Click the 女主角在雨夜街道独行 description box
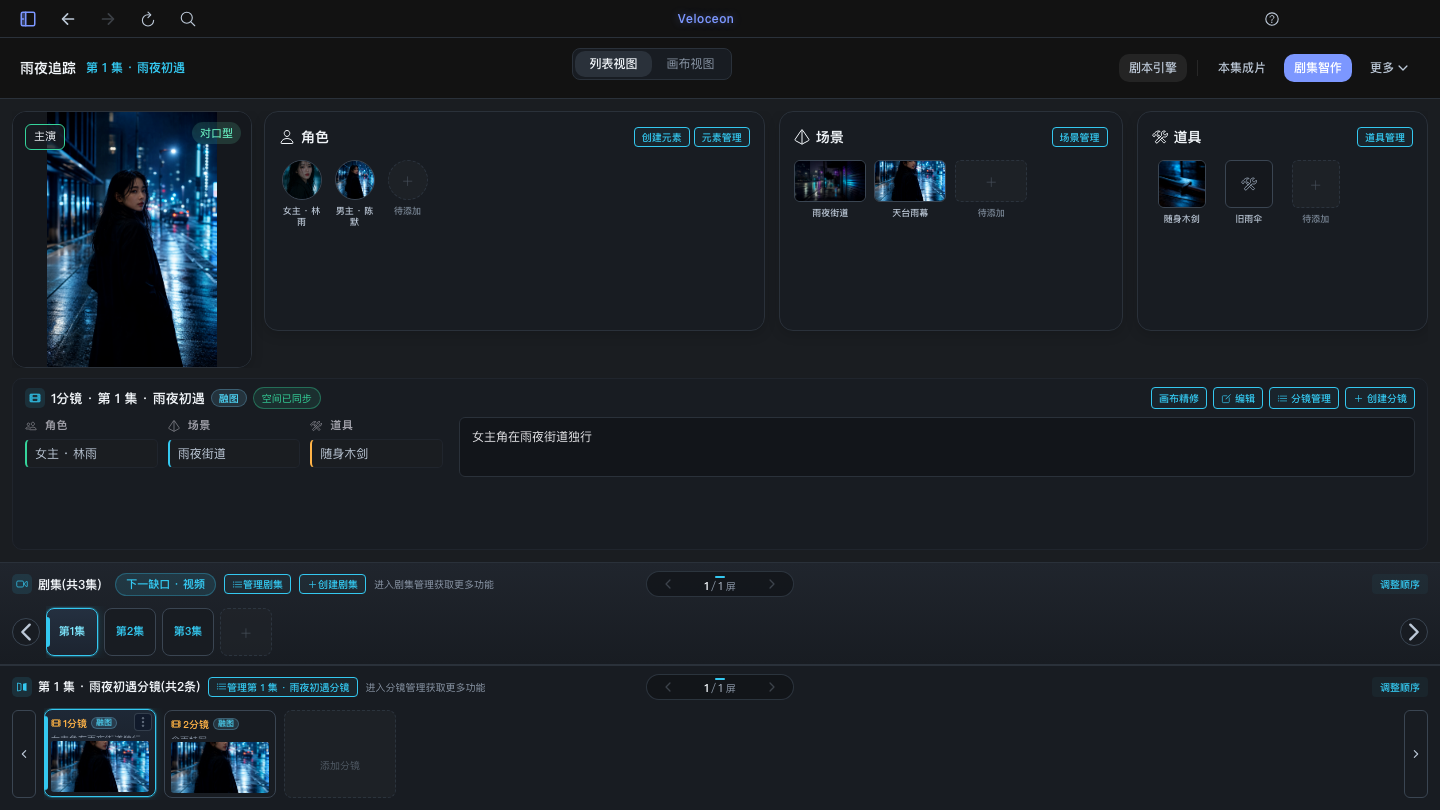 tap(937, 447)
